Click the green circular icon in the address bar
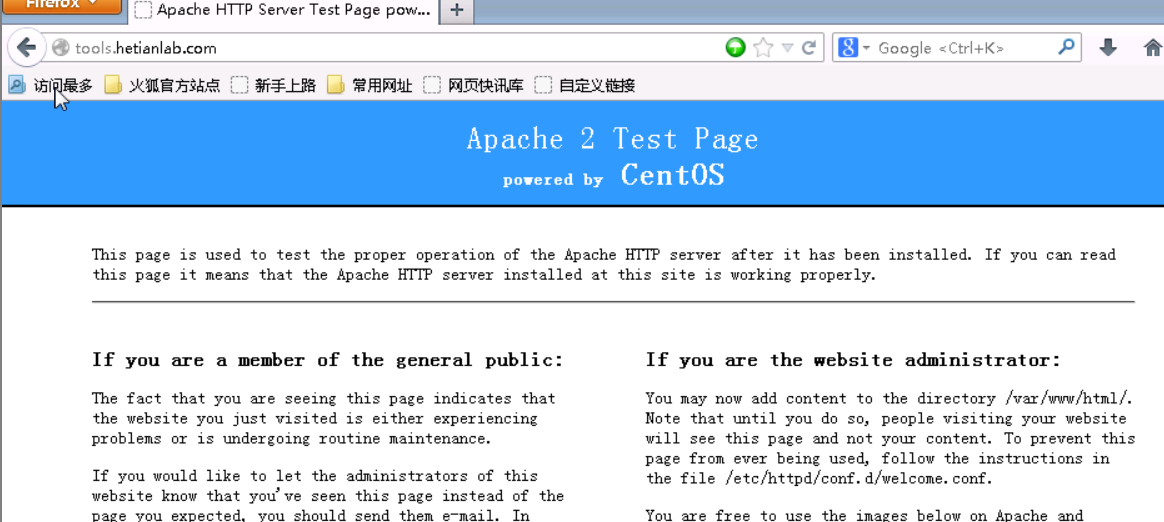Screen dimensions: 1164x522 [x=735, y=48]
